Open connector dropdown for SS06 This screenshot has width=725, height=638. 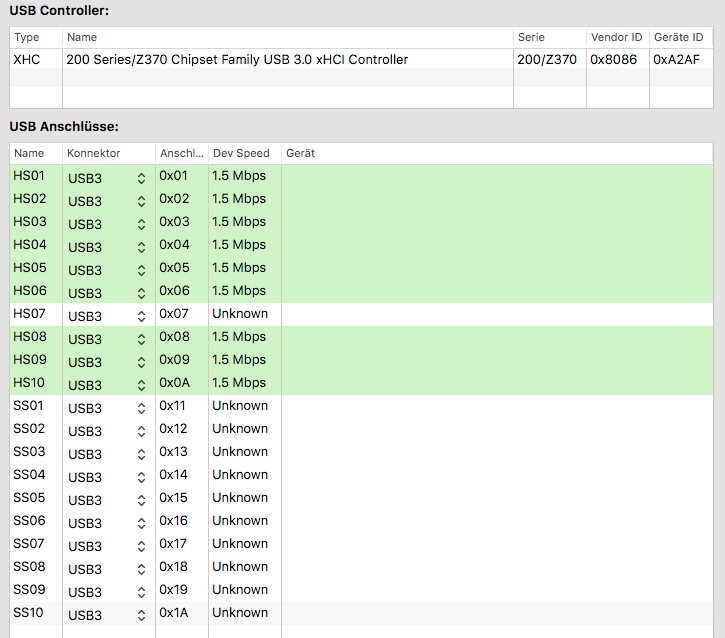(x=107, y=523)
